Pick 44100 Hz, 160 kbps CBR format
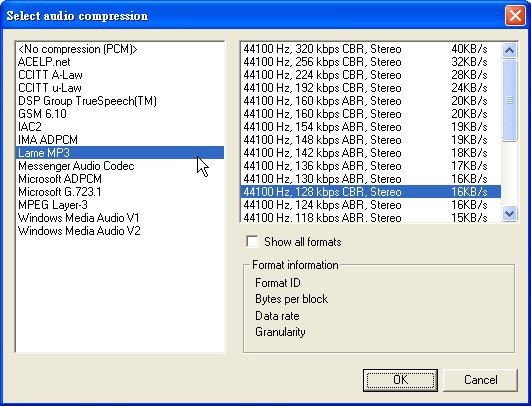 coord(371,114)
